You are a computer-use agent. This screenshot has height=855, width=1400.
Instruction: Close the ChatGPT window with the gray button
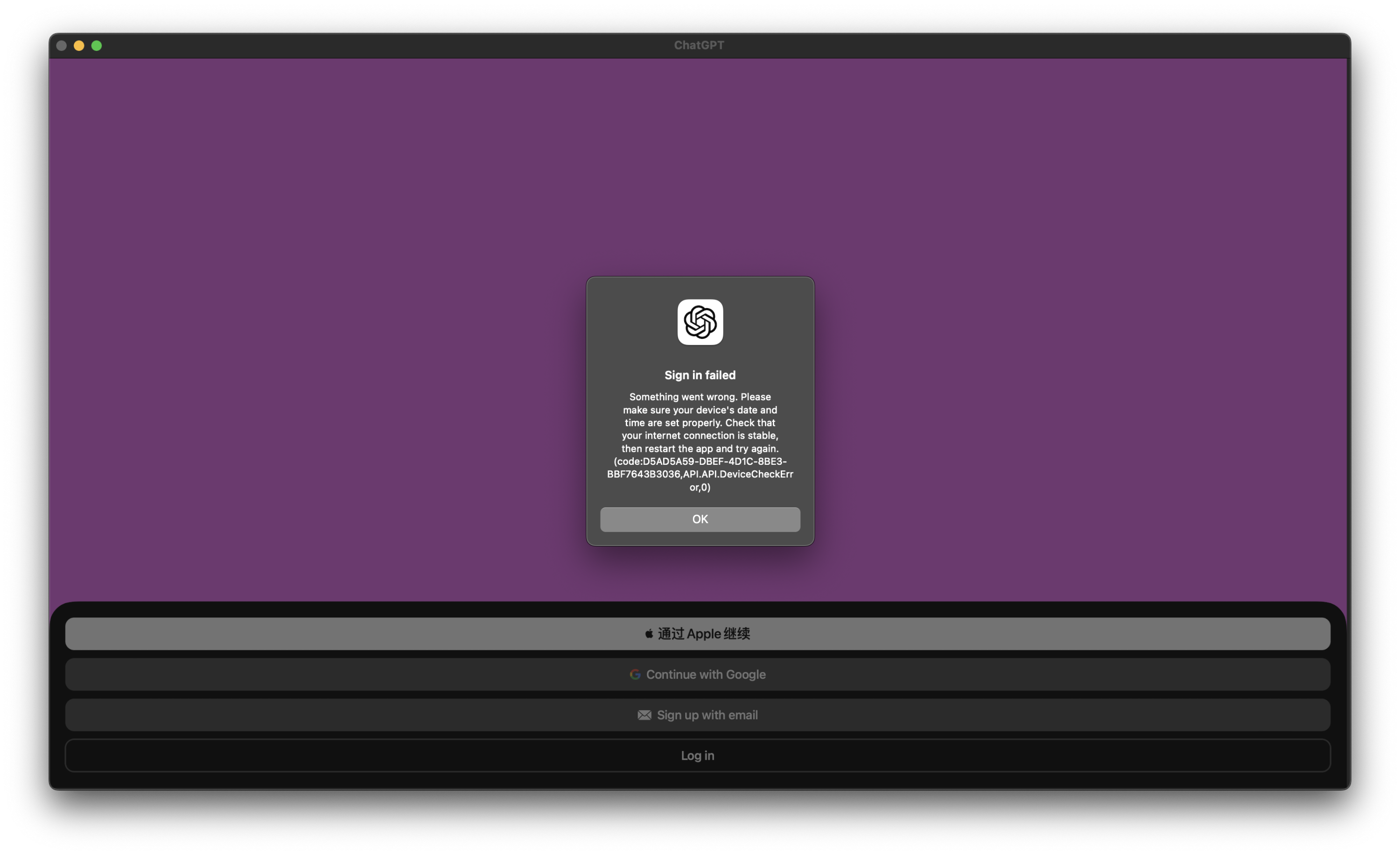tap(61, 45)
